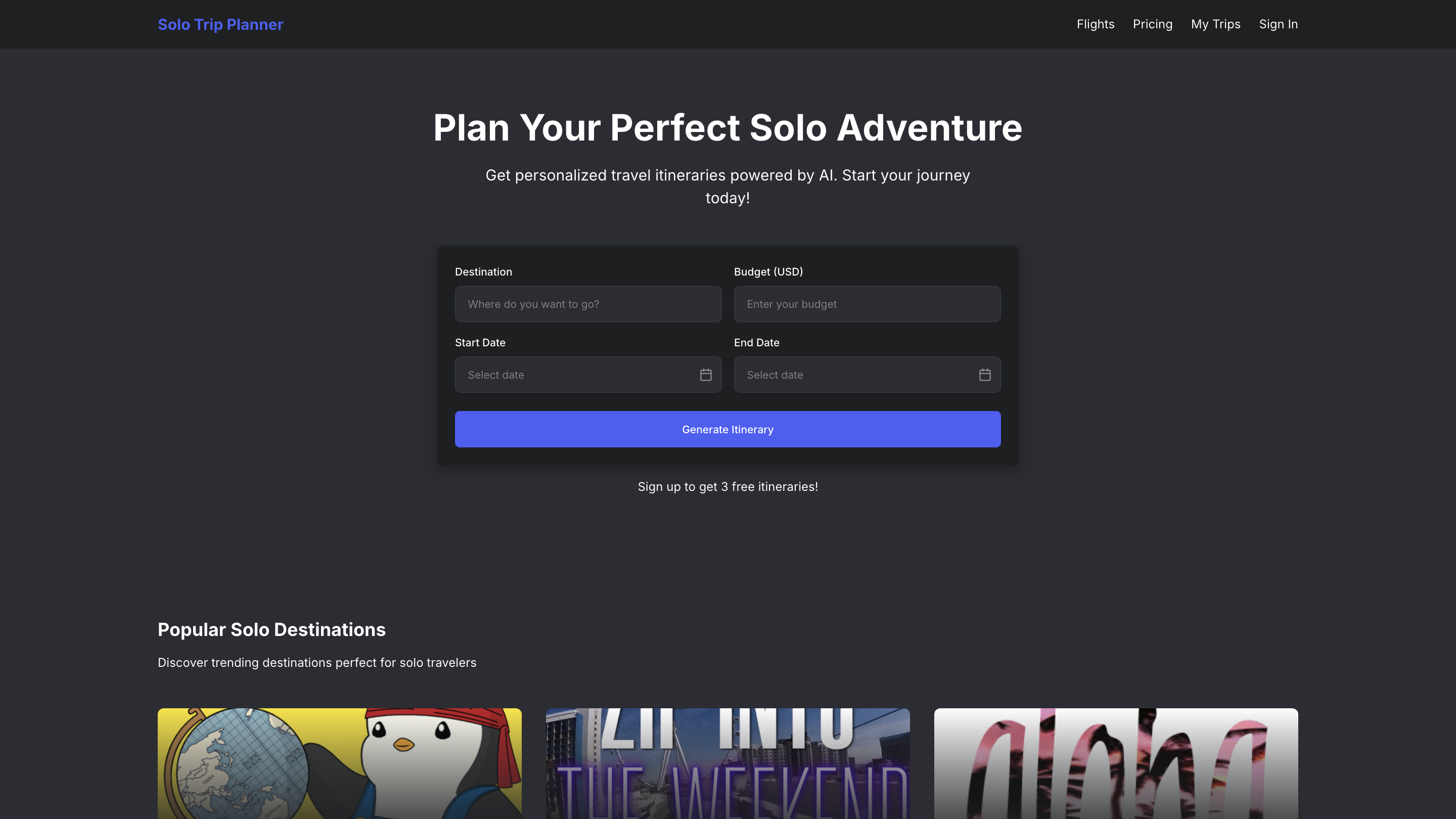This screenshot has width=1456, height=819.
Task: Click the Destination input field
Action: [x=588, y=303]
